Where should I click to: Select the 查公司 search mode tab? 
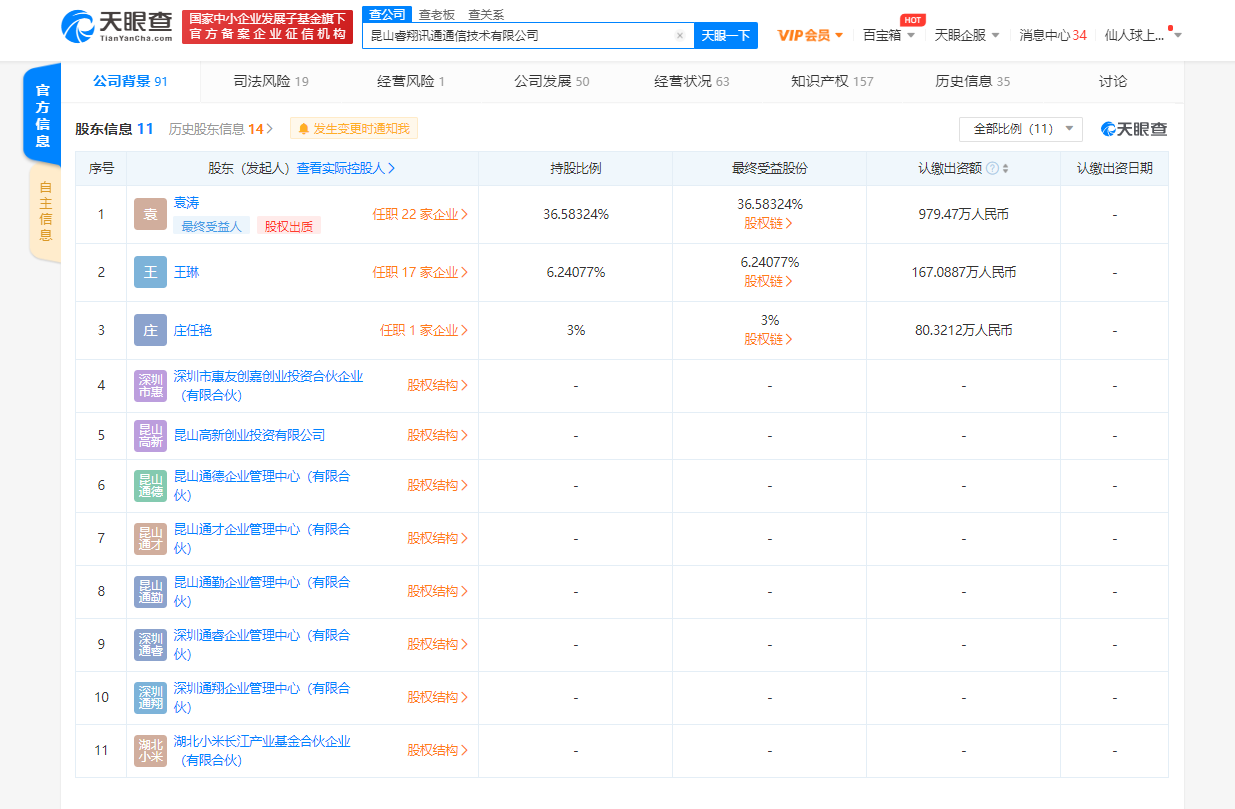point(387,14)
